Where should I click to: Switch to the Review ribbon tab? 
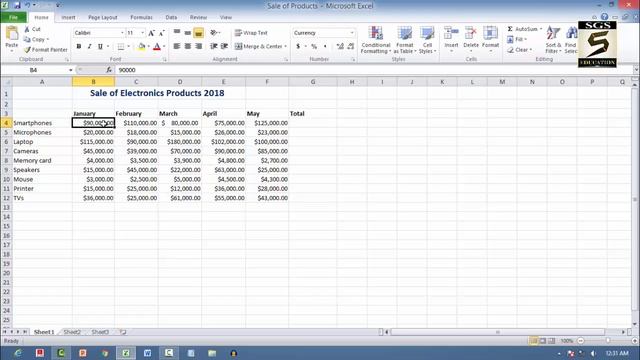[198, 18]
